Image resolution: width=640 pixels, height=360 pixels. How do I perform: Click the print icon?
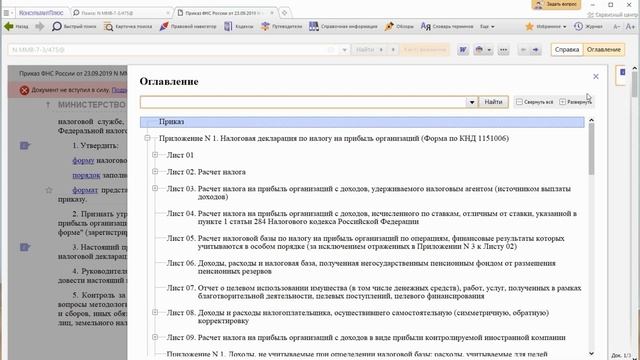479,50
